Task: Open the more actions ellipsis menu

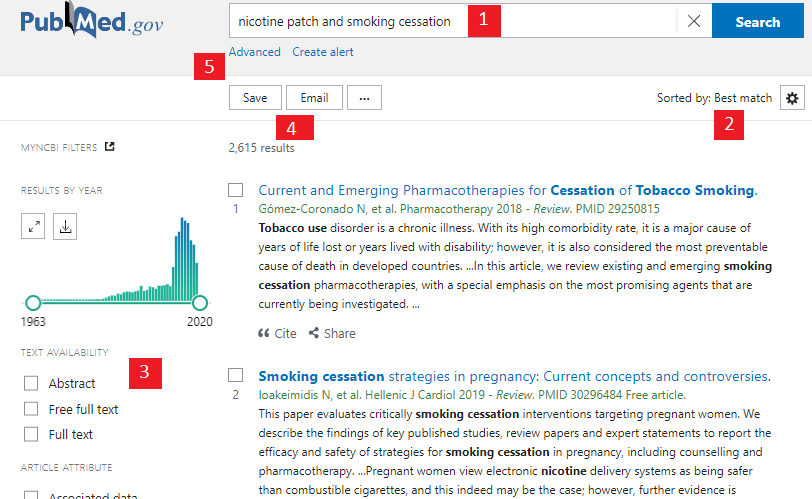Action: pos(365,98)
